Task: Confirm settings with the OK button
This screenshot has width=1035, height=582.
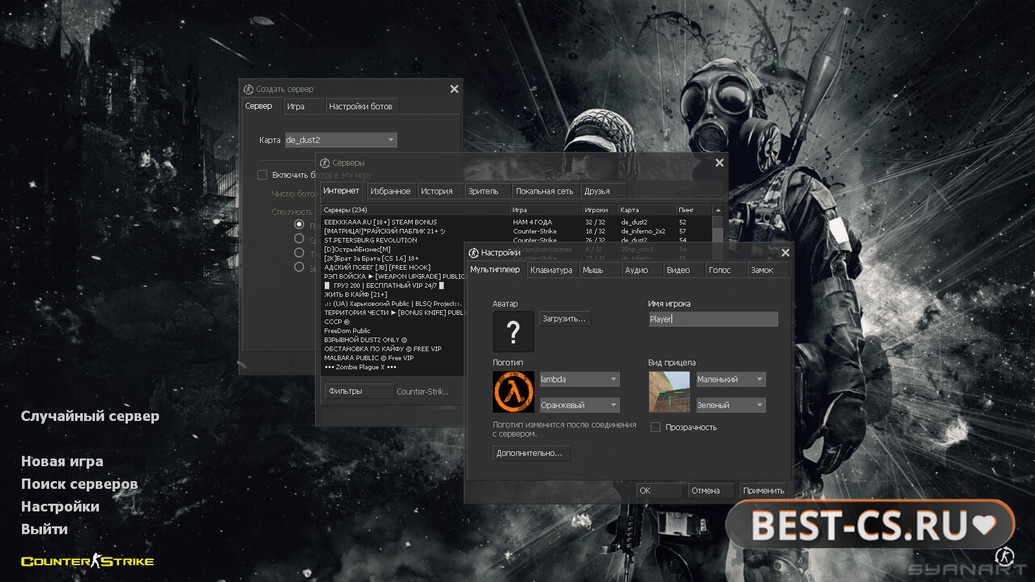Action: pyautogui.click(x=659, y=490)
